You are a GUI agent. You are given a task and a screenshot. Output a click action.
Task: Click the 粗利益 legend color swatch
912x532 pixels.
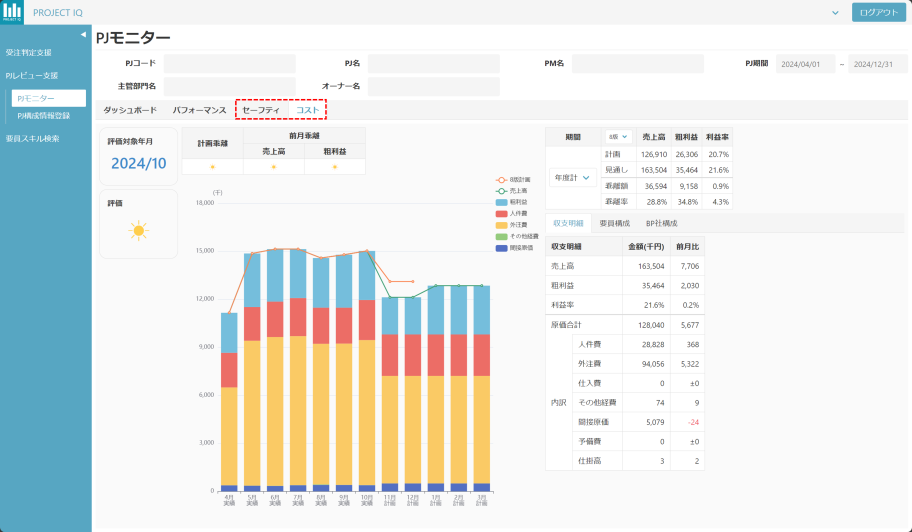501,202
